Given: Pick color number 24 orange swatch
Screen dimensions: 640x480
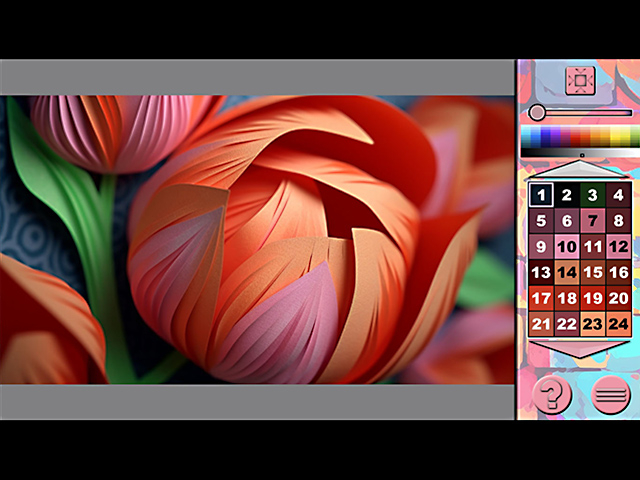Looking at the screenshot, I should tap(619, 324).
